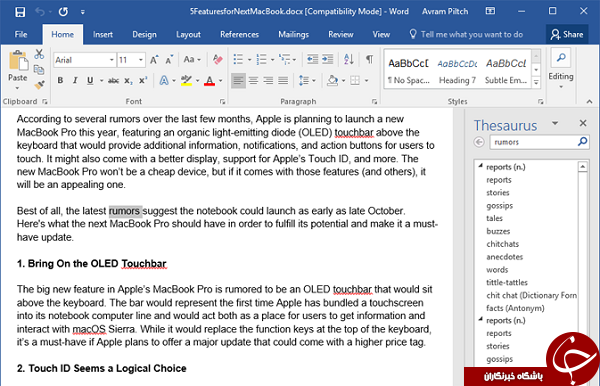This screenshot has width=600, height=386.
Task: Toggle Bold formatting
Action: (60, 81)
